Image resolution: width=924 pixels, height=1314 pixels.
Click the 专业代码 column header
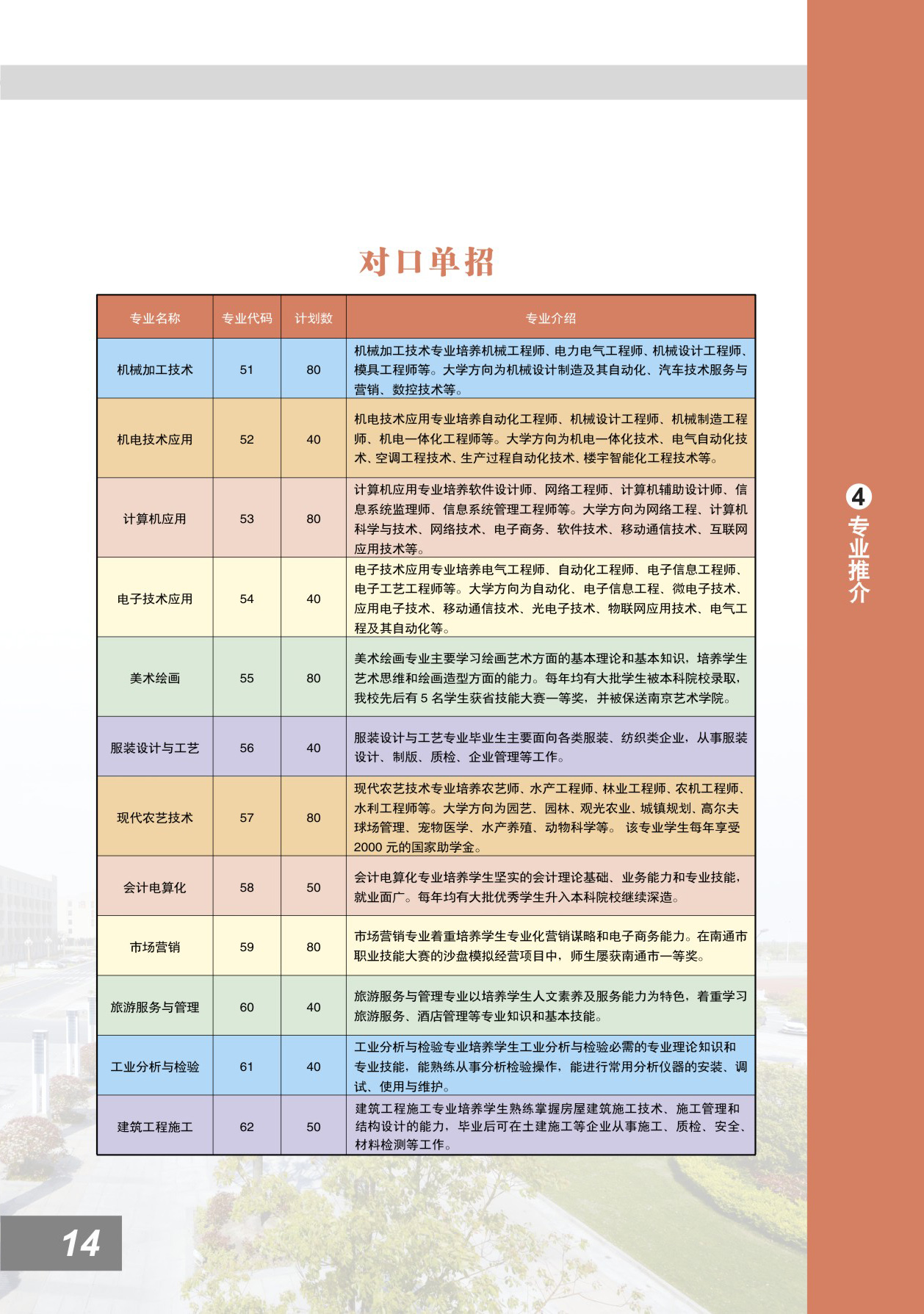247,318
